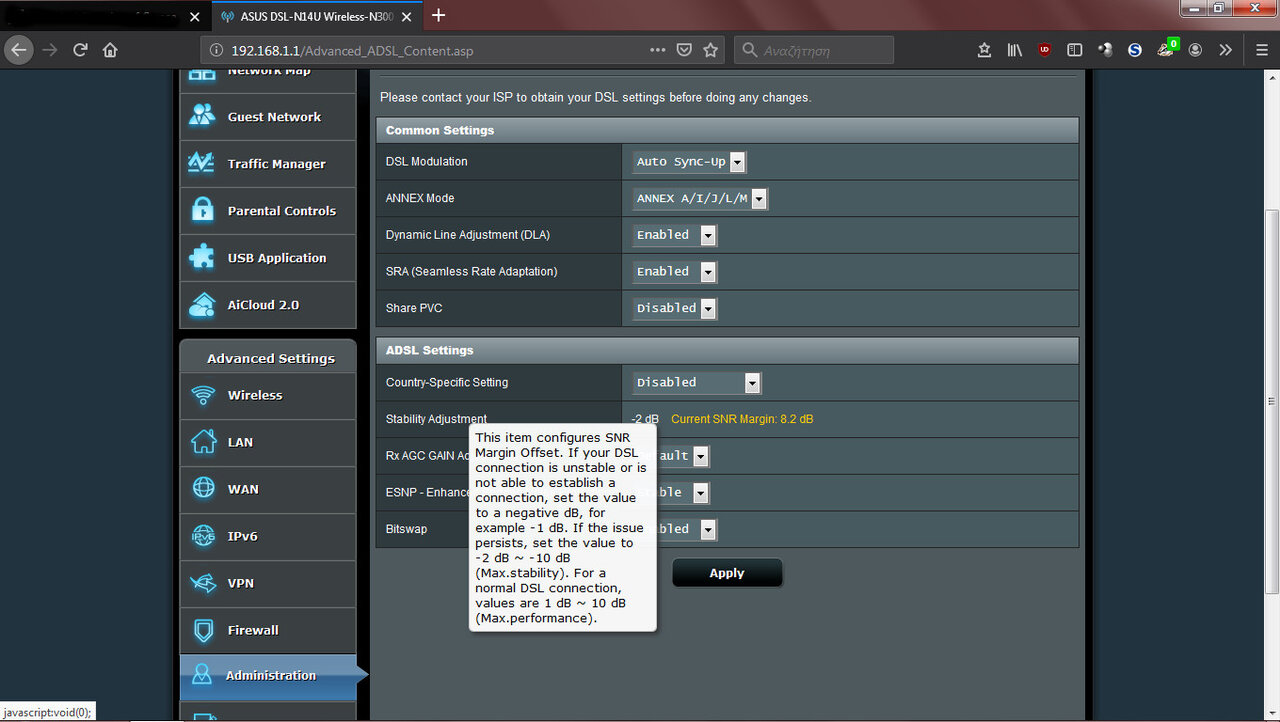Screen dimensions: 1280x722
Task: Click the AiCloud 2.0 icon
Action: pyautogui.click(x=202, y=304)
